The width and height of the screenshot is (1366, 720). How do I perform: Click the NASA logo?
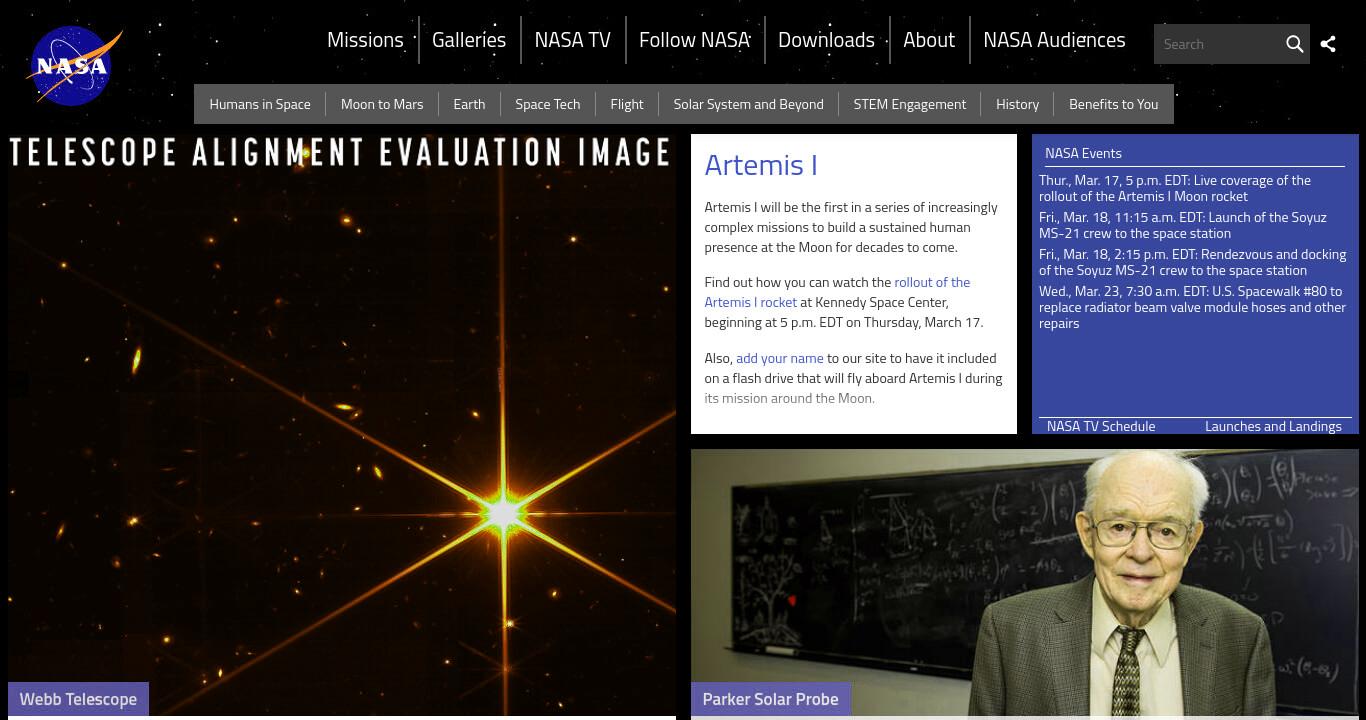coord(74,66)
